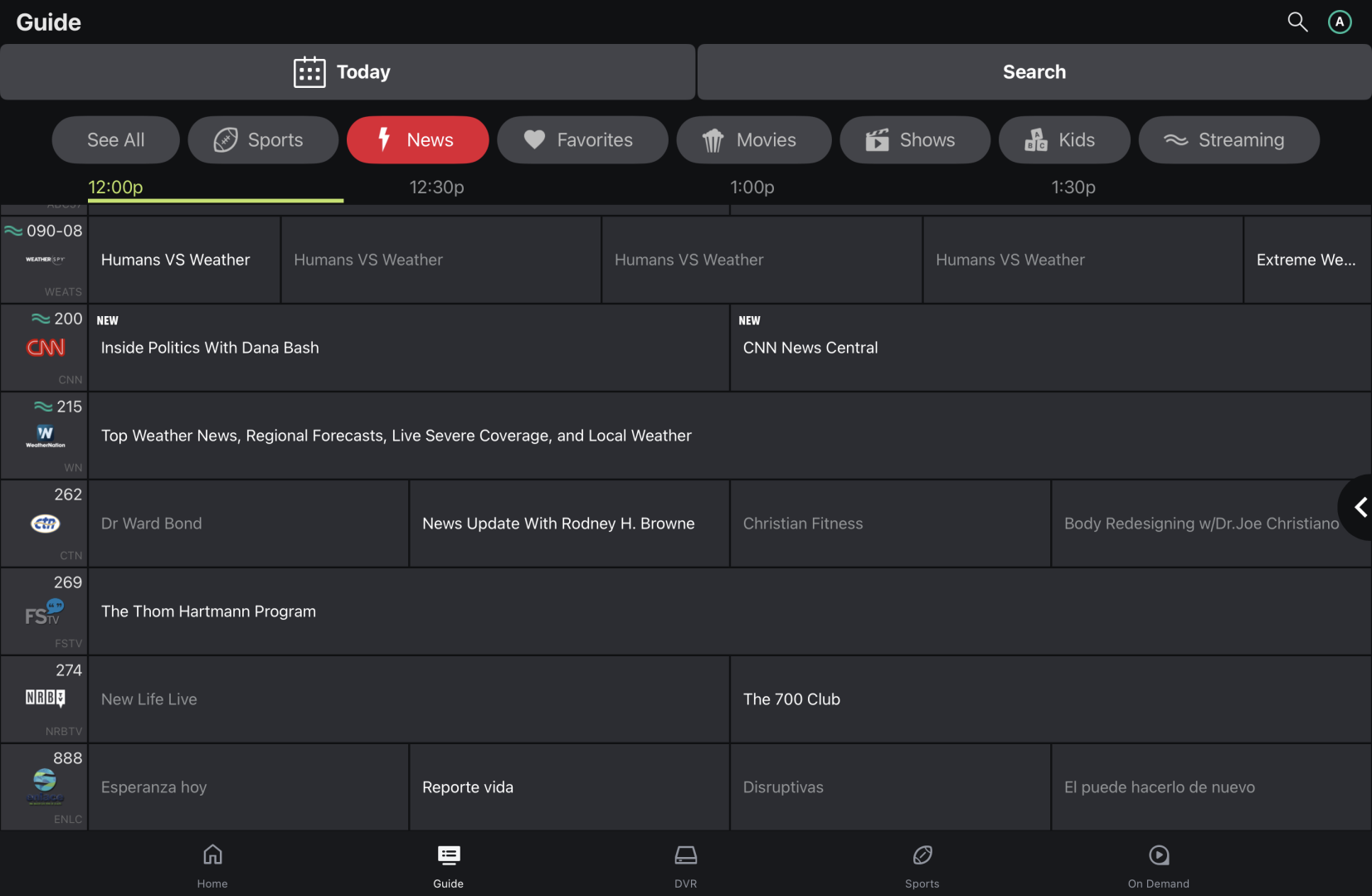Expand the side panel chevron arrow
1372x896 pixels.
[1360, 507]
